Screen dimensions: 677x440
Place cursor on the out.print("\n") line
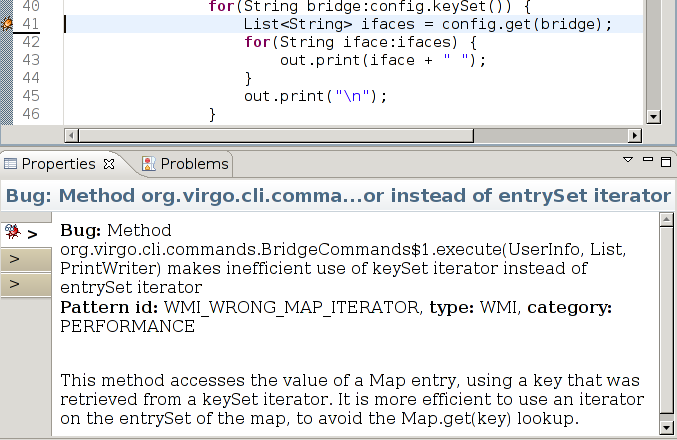click(314, 96)
